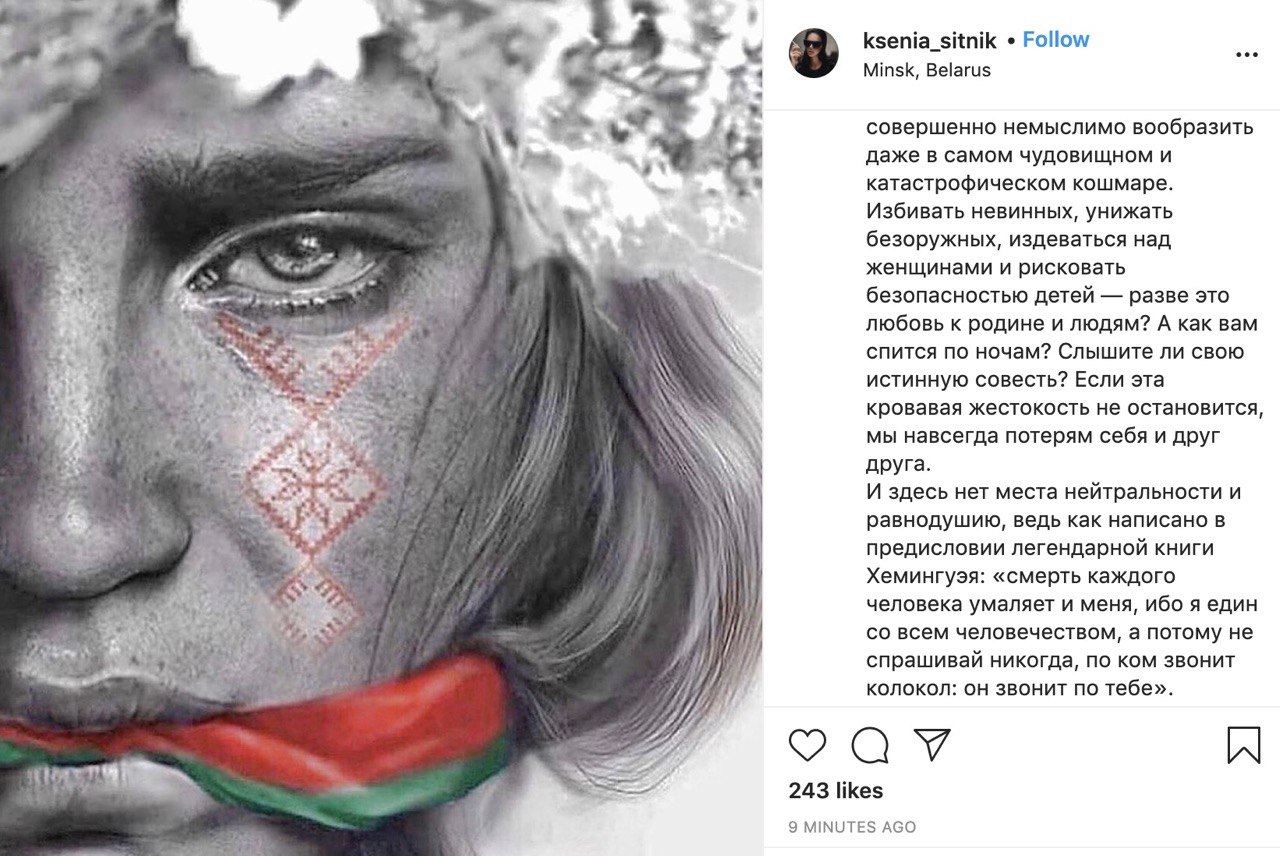Share the post via paper plane icon
Viewport: 1280px width, 856px height.
[932, 744]
